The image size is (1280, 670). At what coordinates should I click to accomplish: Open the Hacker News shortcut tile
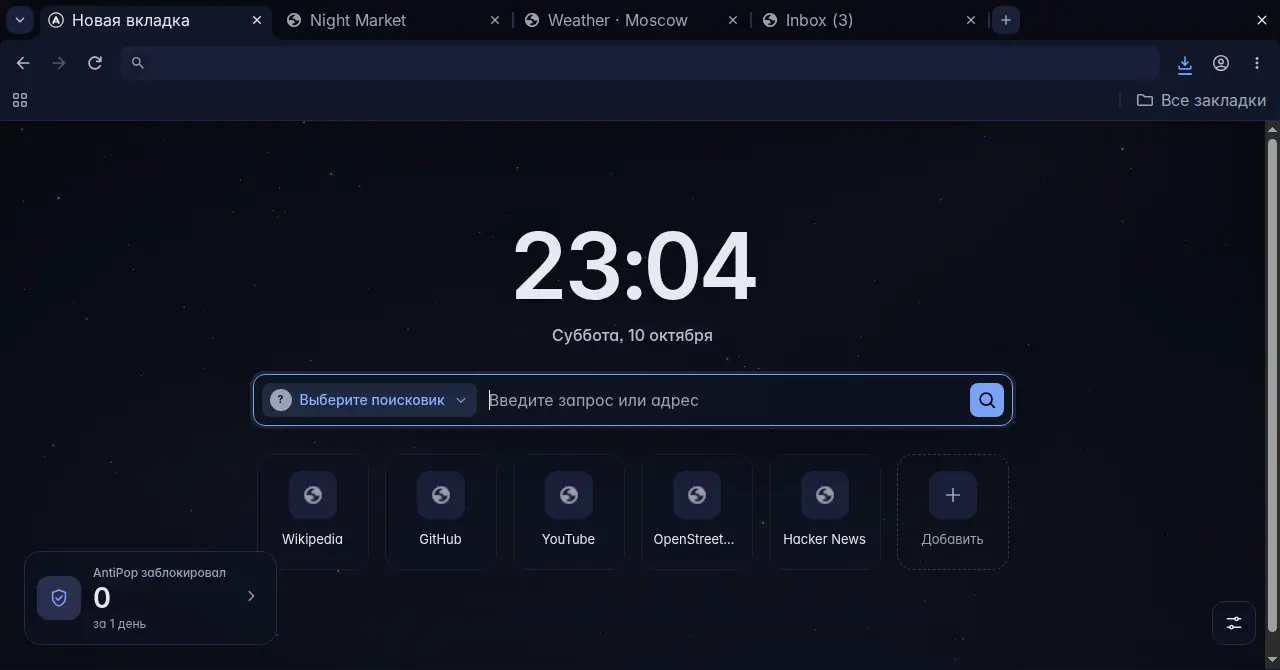[x=825, y=512]
